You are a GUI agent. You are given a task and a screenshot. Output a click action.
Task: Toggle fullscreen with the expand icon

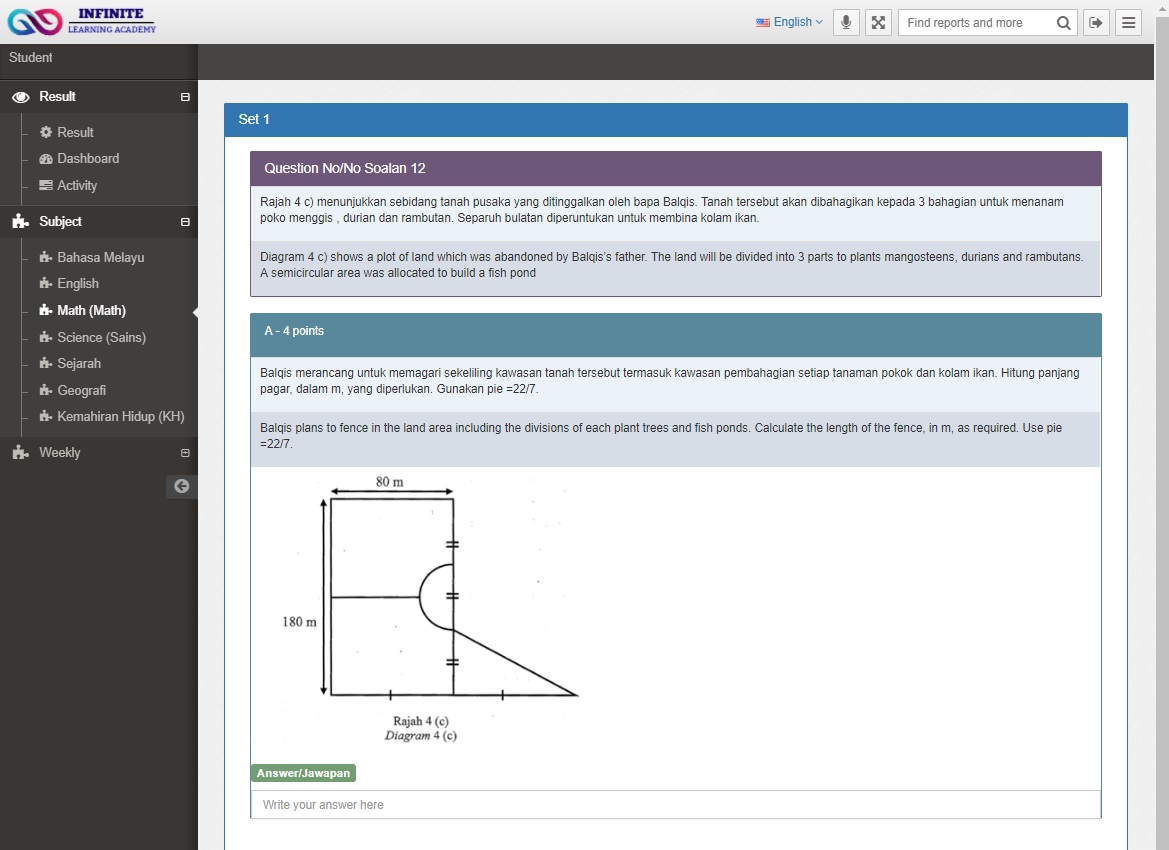coord(878,22)
